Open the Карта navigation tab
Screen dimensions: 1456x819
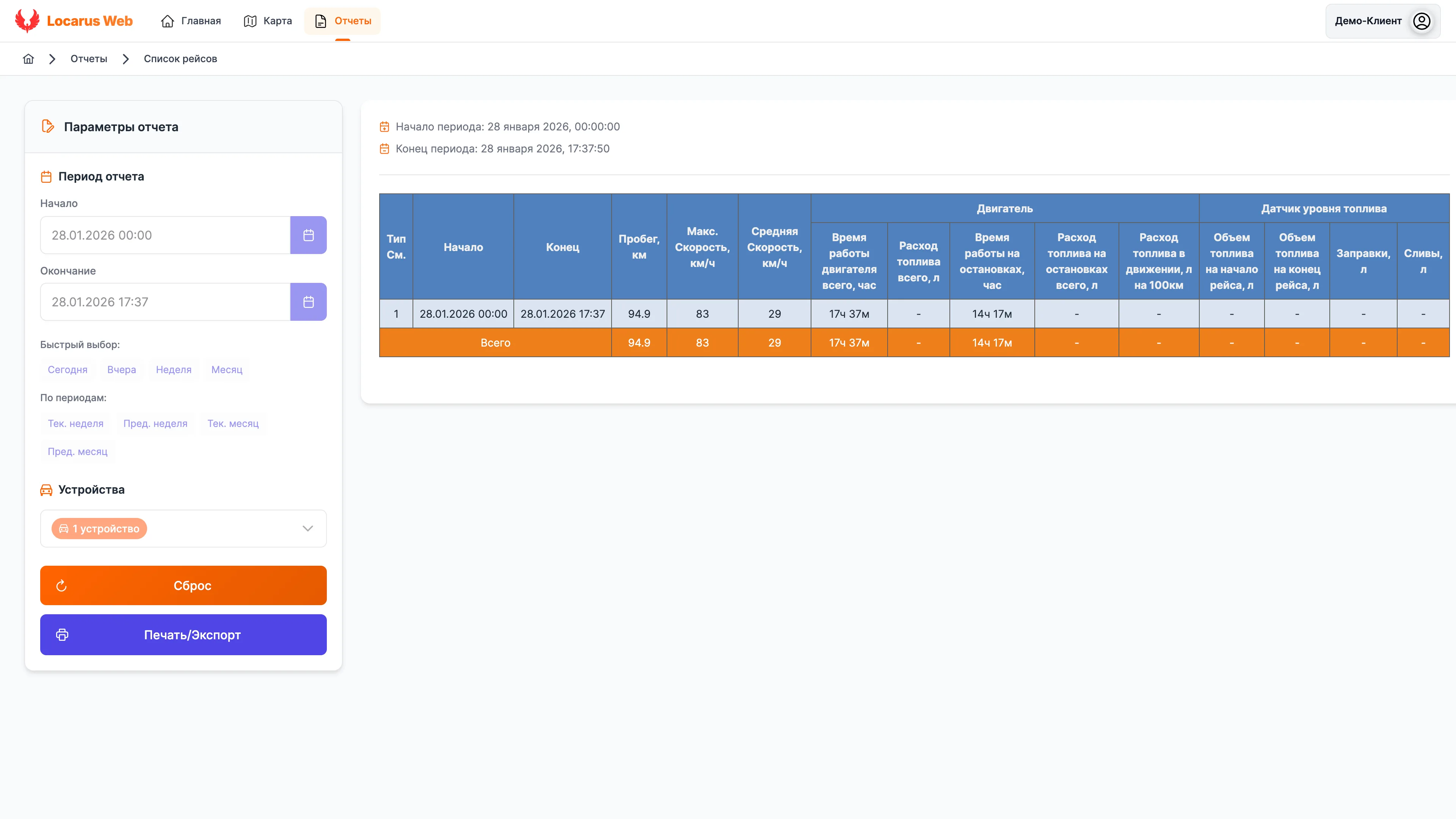pyautogui.click(x=268, y=21)
